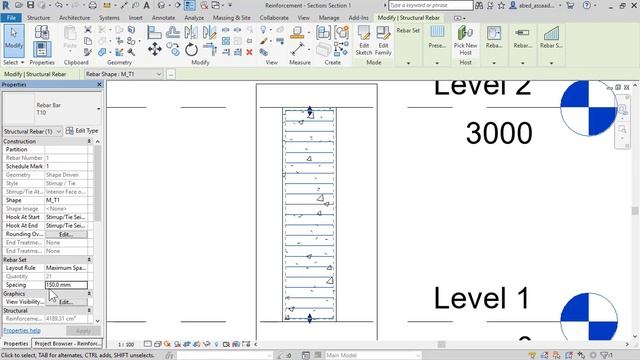The width and height of the screenshot is (640, 360).
Task: Click the Rotate tool icon
Action: (x=191, y=50)
